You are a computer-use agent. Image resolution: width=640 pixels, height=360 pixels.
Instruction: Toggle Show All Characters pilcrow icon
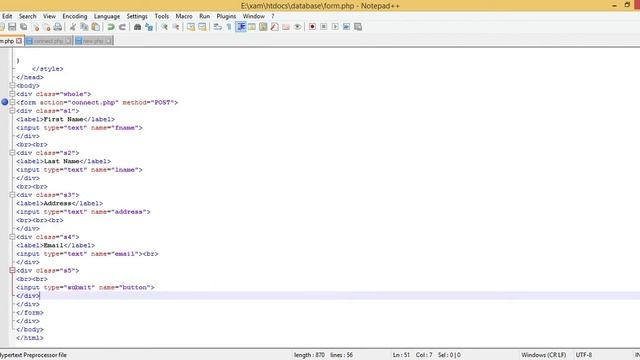coord(229,27)
